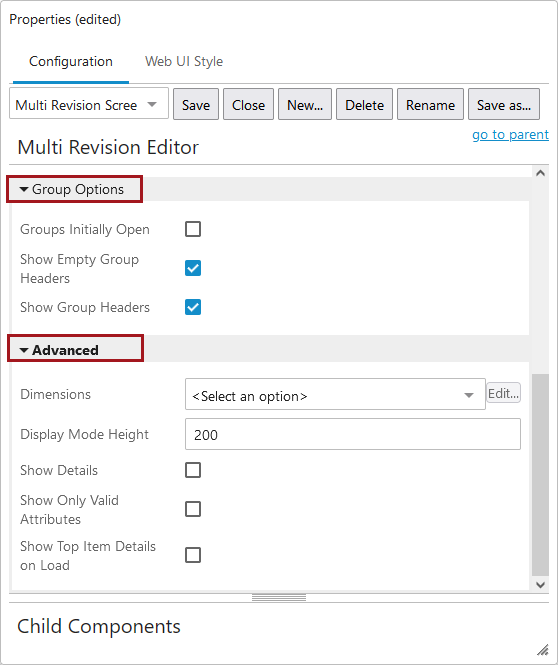The image size is (558, 665).
Task: Open the Dimensions select option dropdown
Action: click(x=335, y=394)
